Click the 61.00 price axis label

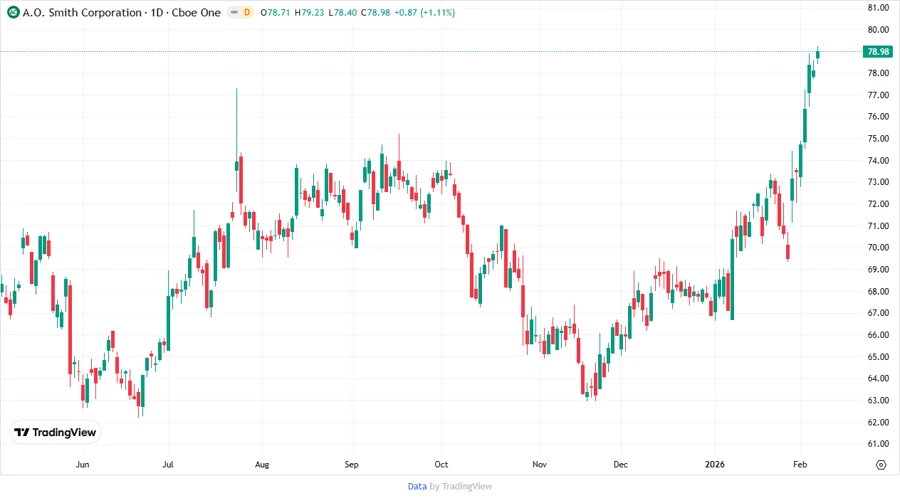point(878,443)
